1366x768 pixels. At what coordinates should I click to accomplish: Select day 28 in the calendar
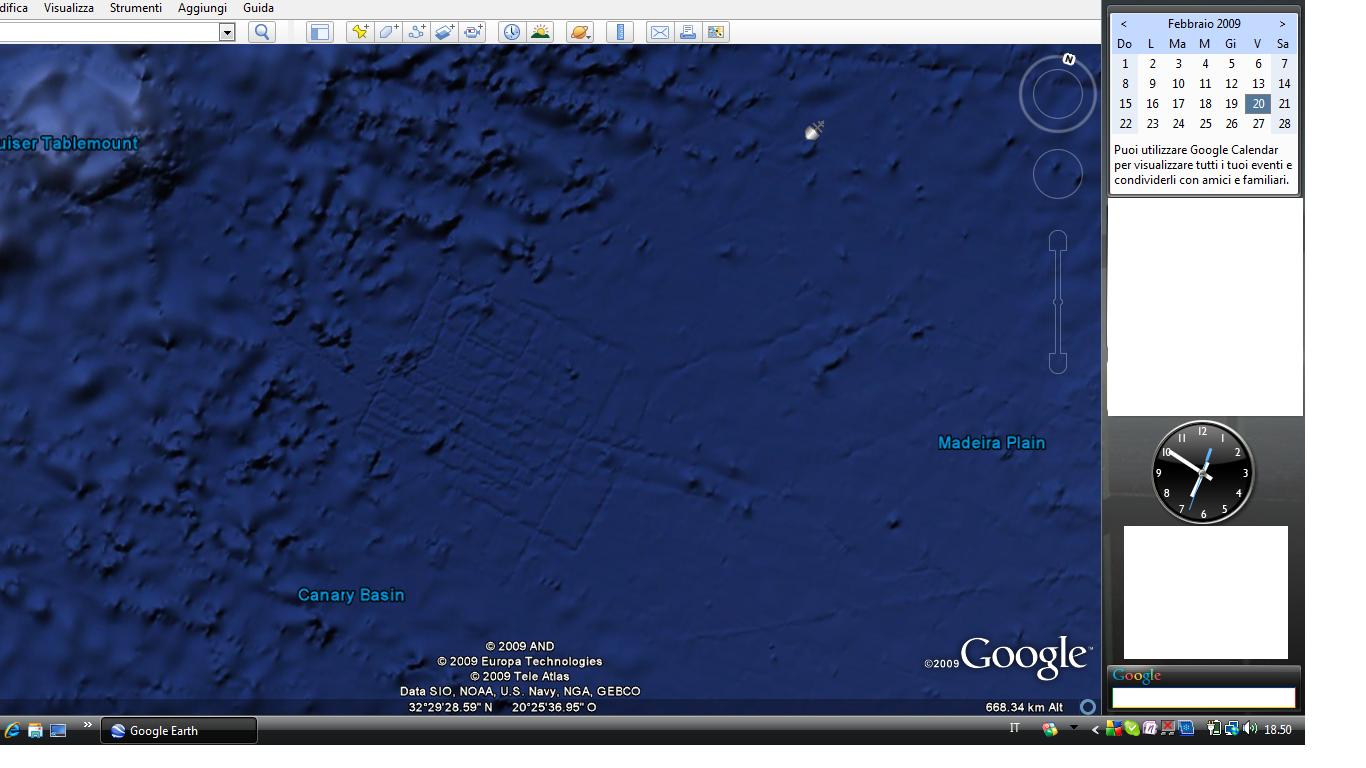(1284, 124)
